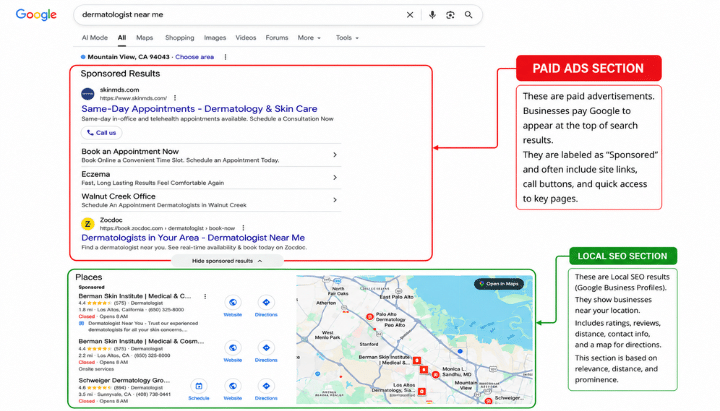Switch to Videos tab
The width and height of the screenshot is (720, 411).
[246, 38]
